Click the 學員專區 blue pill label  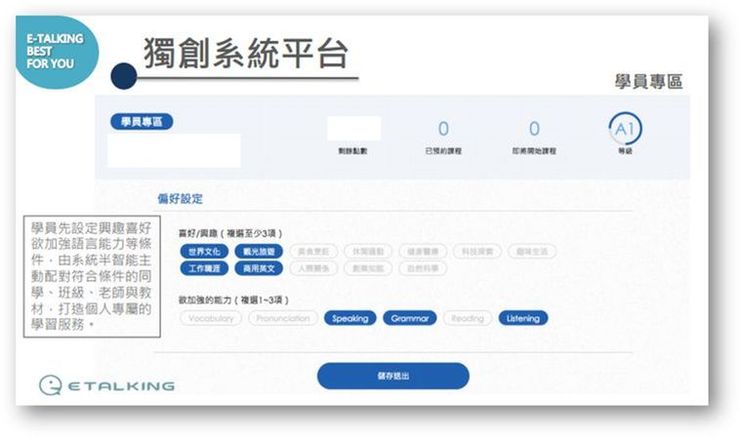tap(141, 122)
